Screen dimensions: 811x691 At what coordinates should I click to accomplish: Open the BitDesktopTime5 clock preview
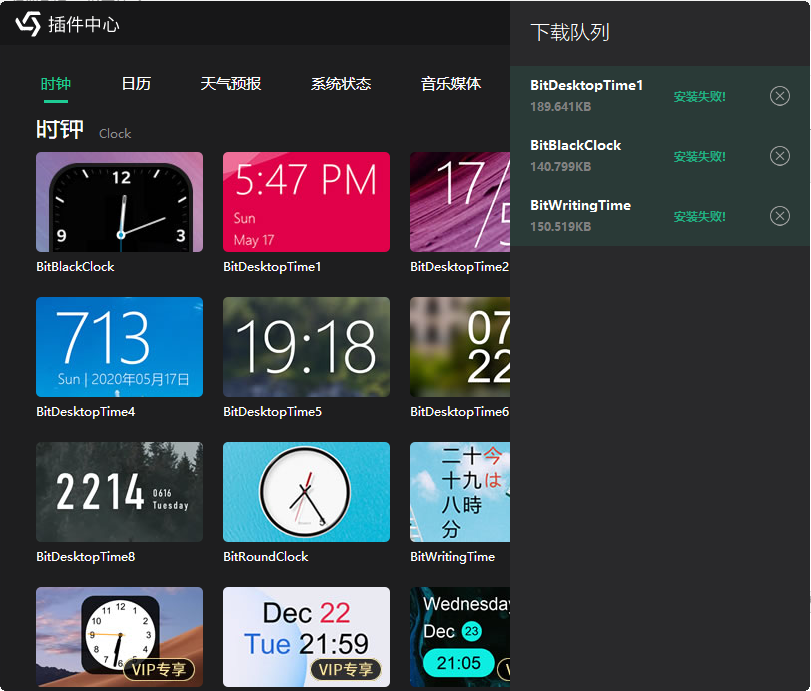tap(306, 346)
